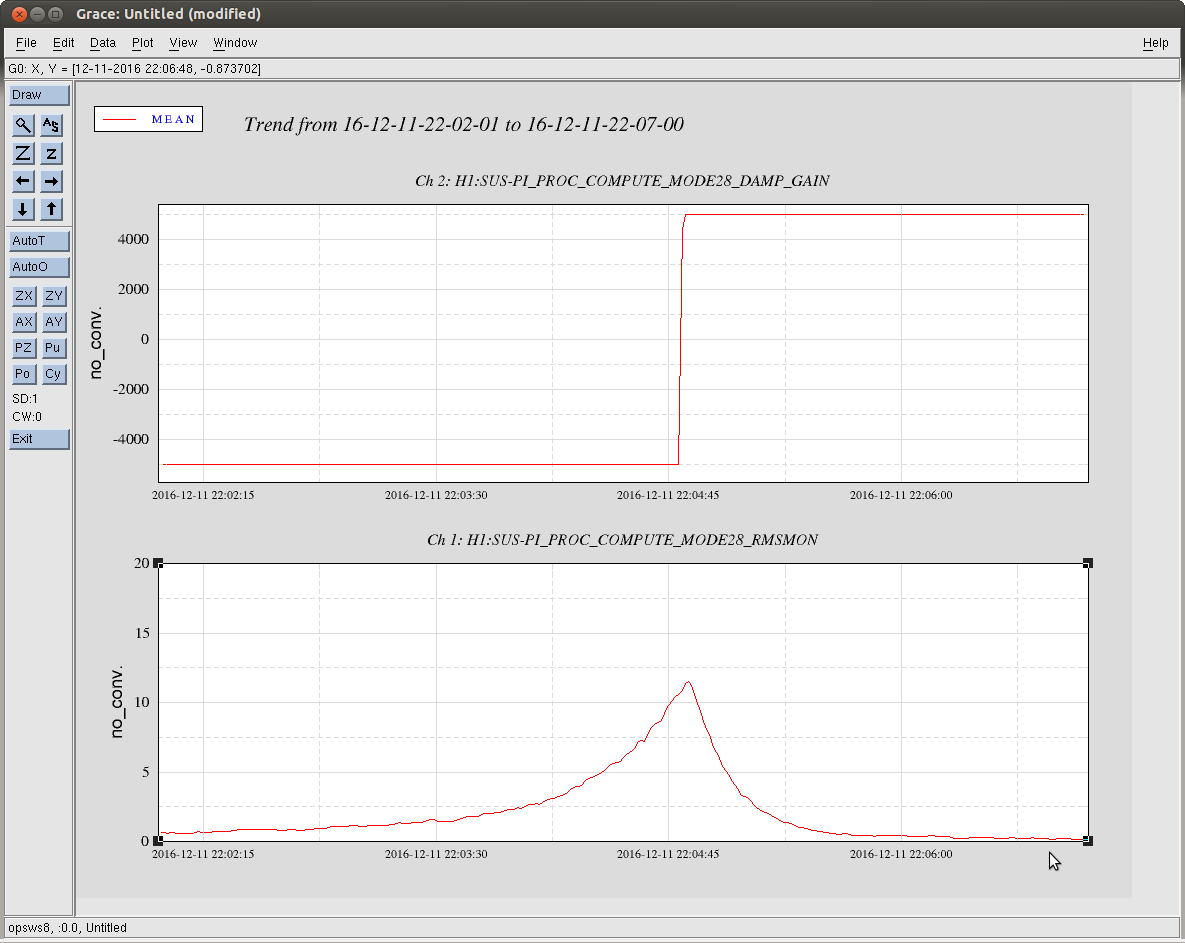Click the 22:06:00 tick label under RMSMON graph
This screenshot has height=943, width=1185.
901,855
